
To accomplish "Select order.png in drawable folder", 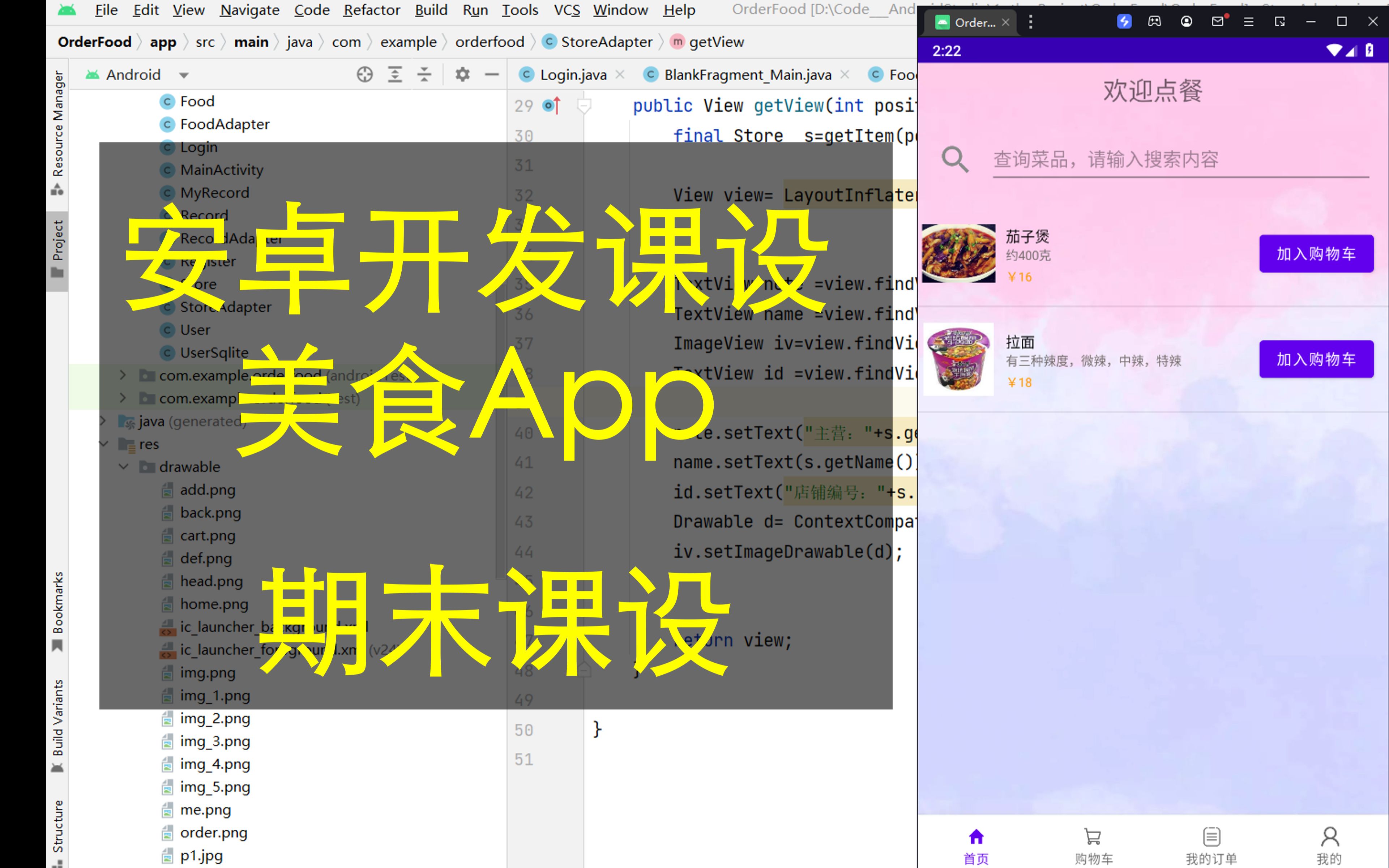I will tap(214, 833).
